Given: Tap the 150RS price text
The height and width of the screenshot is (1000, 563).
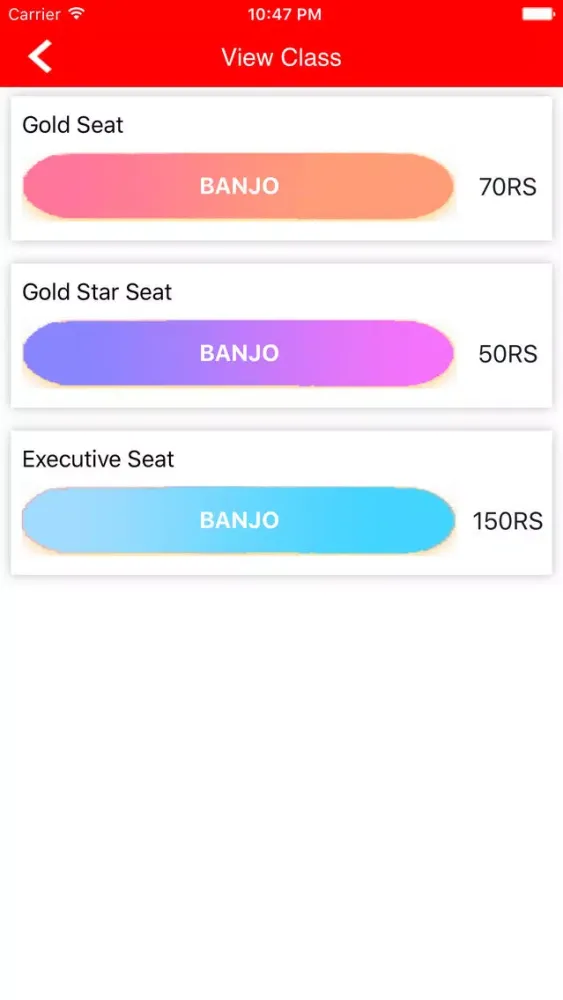Looking at the screenshot, I should [x=508, y=521].
